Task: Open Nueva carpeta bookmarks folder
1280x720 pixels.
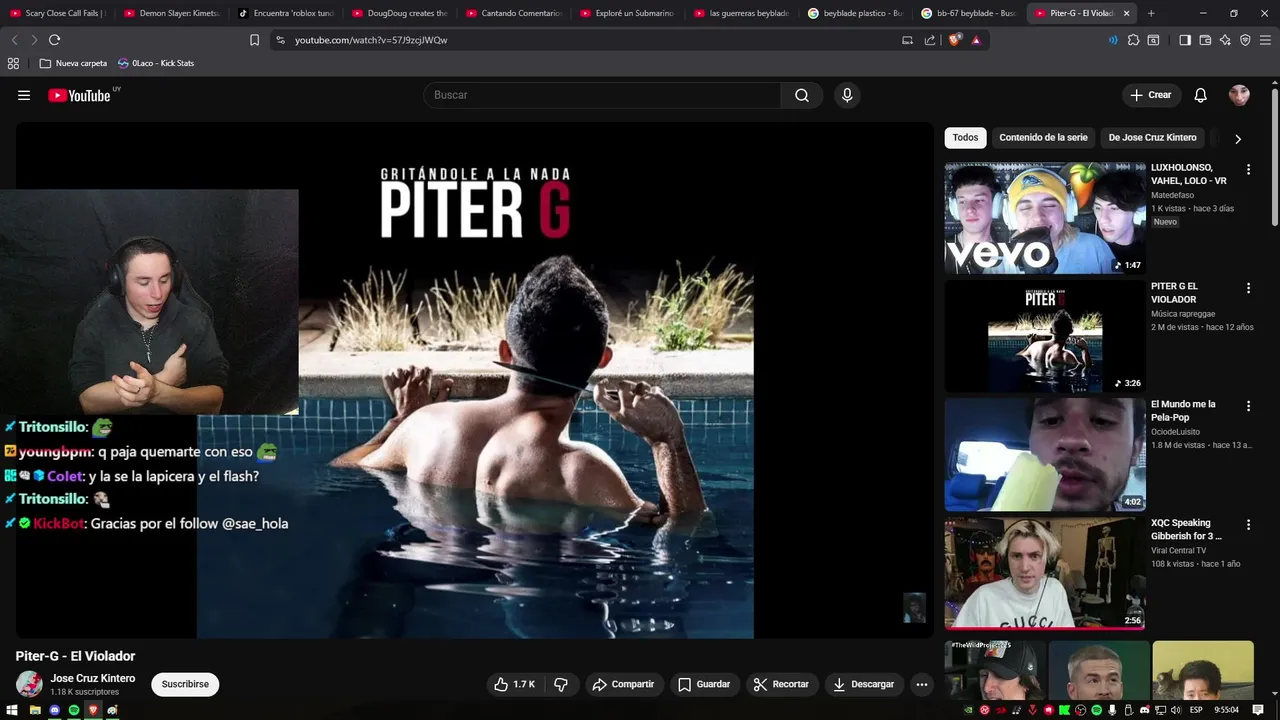Action: (73, 63)
